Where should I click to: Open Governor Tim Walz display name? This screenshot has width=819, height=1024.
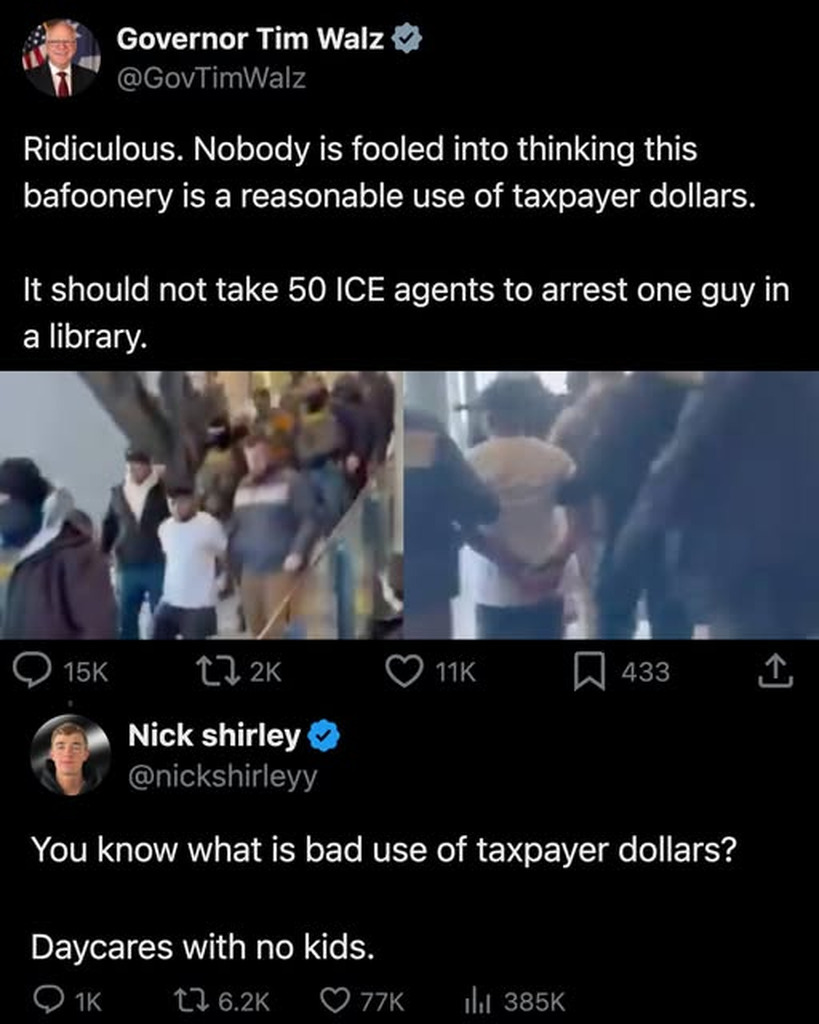point(250,39)
